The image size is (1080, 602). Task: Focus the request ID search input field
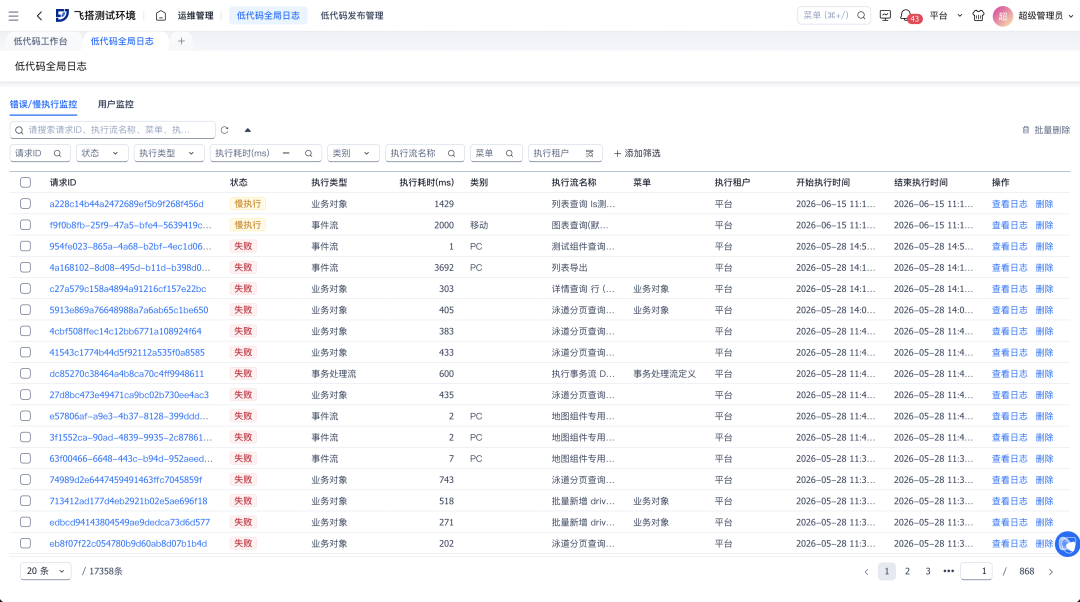(x=112, y=129)
